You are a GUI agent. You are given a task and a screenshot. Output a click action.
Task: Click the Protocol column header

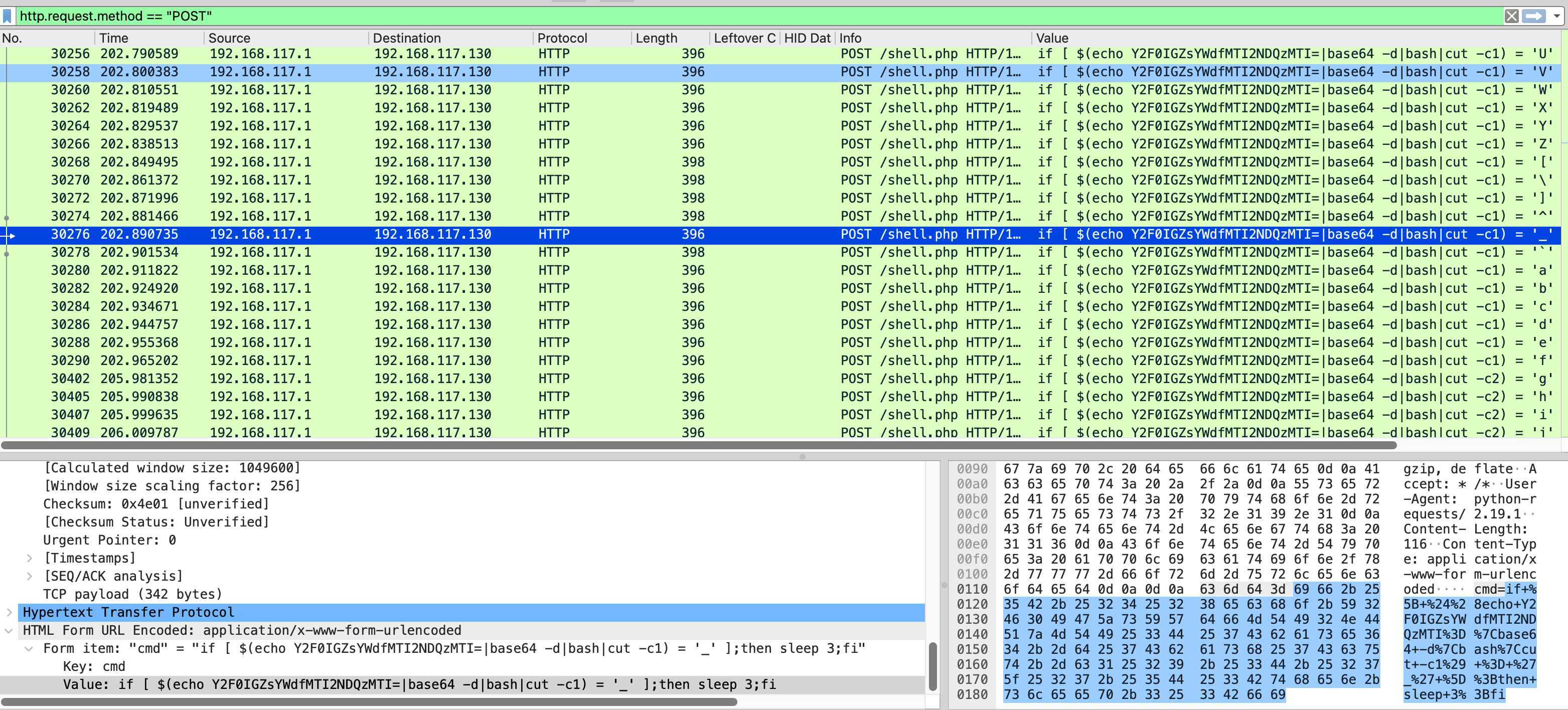[562, 38]
